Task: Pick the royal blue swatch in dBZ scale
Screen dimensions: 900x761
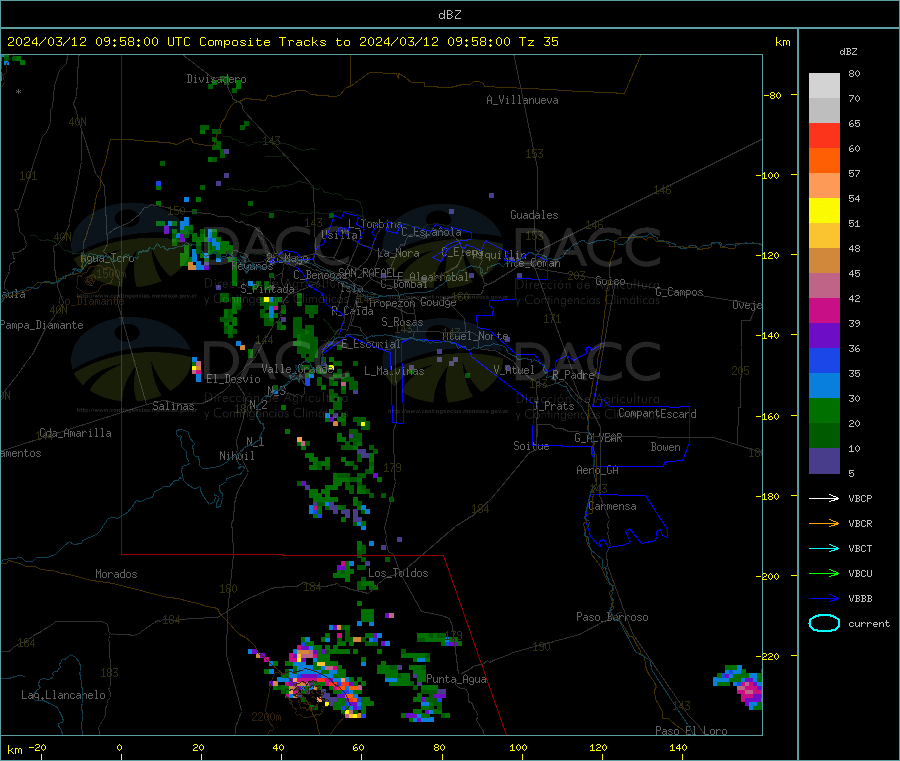Action: coord(824,360)
